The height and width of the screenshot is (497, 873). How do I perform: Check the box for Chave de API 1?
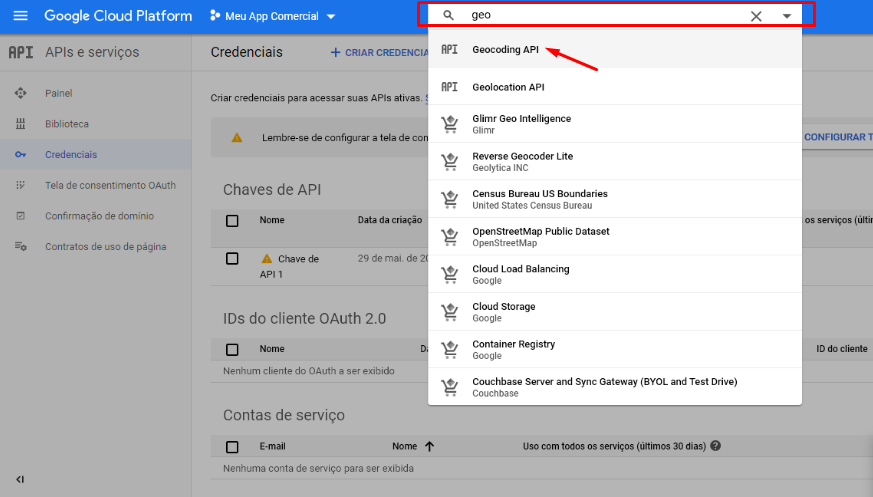point(232,258)
